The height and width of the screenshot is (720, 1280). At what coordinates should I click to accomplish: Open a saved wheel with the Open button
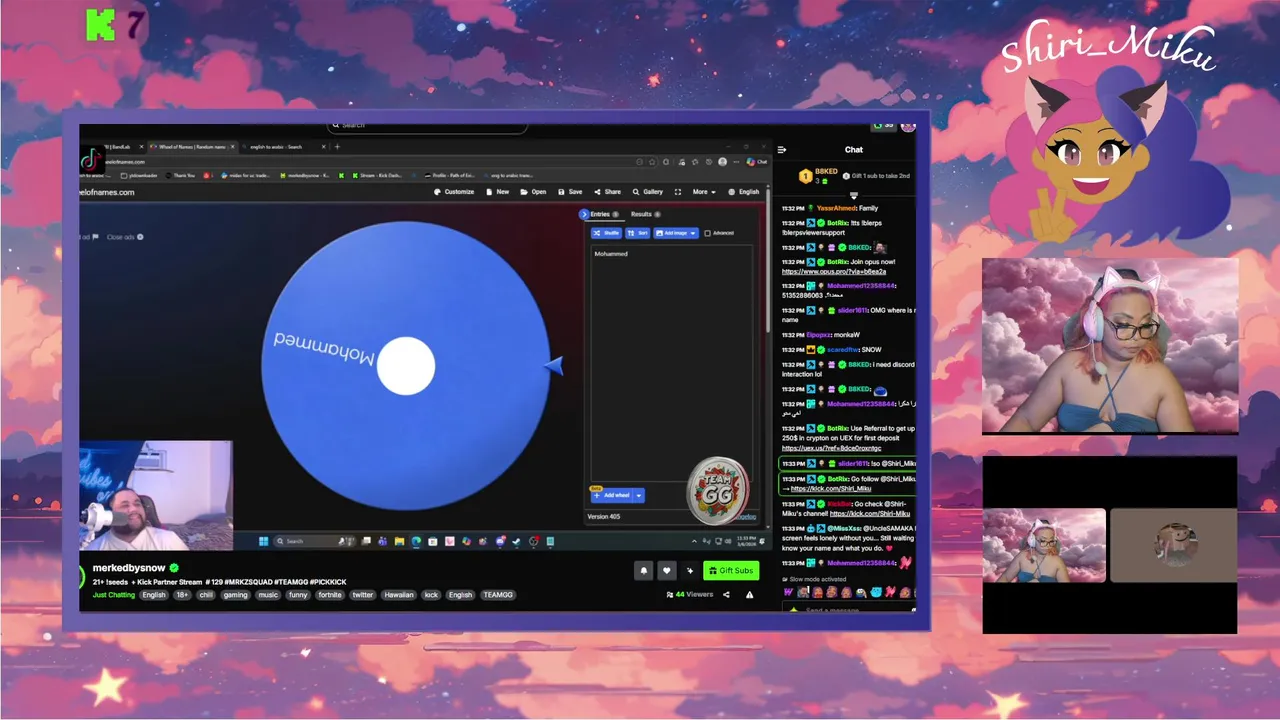[x=534, y=192]
